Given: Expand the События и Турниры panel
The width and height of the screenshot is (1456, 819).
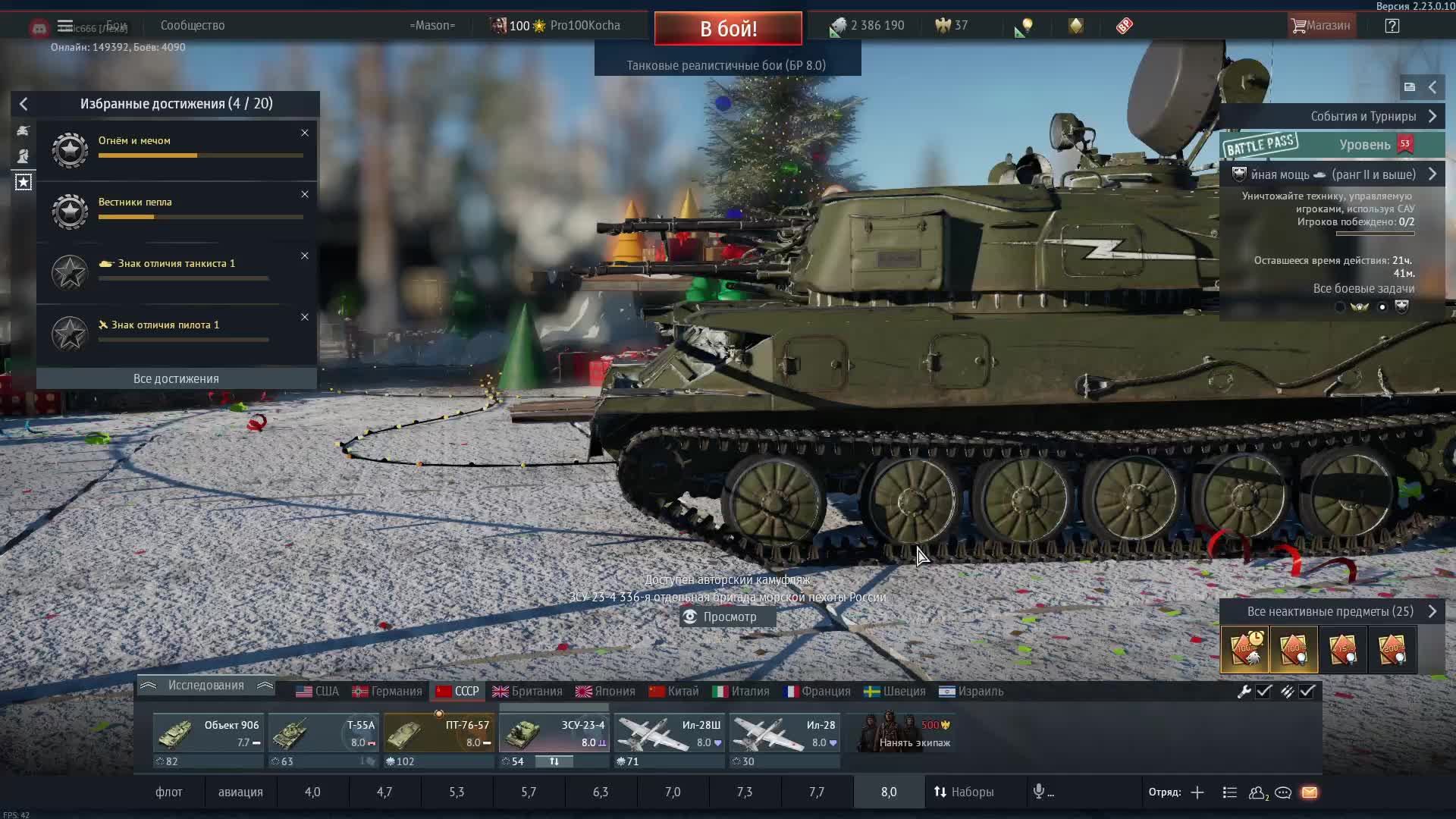Looking at the screenshot, I should click(1433, 116).
